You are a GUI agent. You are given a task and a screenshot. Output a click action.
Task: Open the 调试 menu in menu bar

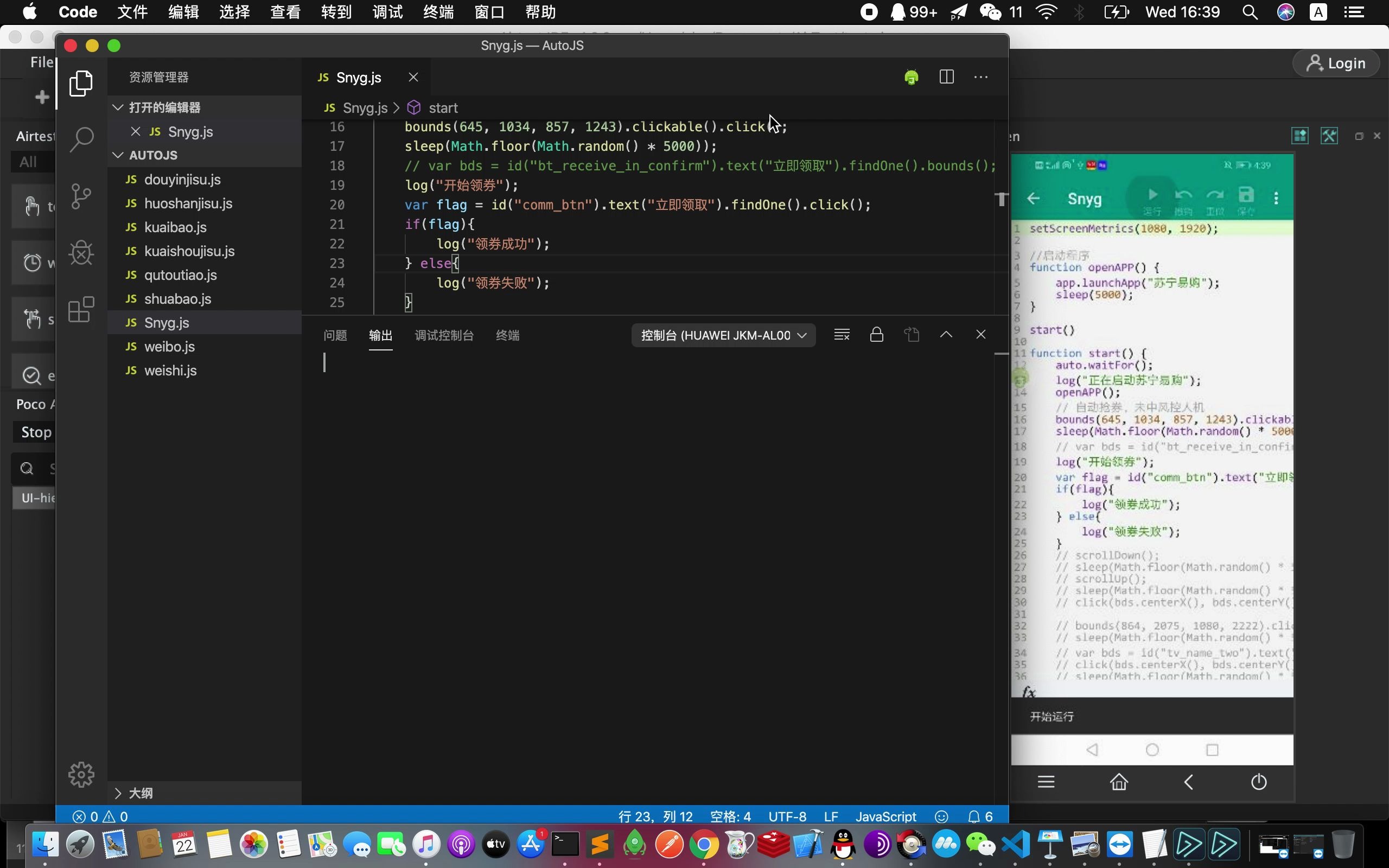pyautogui.click(x=387, y=12)
